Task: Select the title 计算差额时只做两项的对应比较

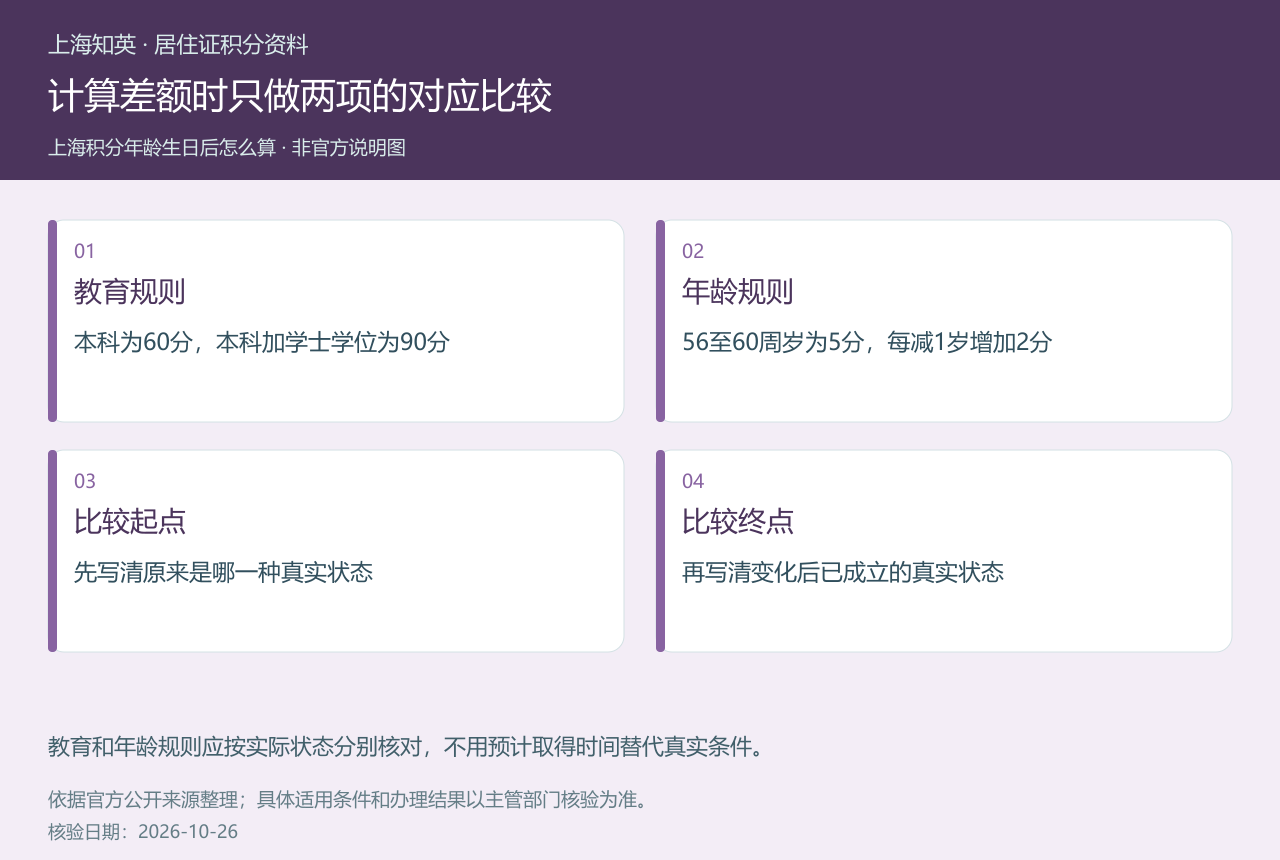Action: [300, 96]
